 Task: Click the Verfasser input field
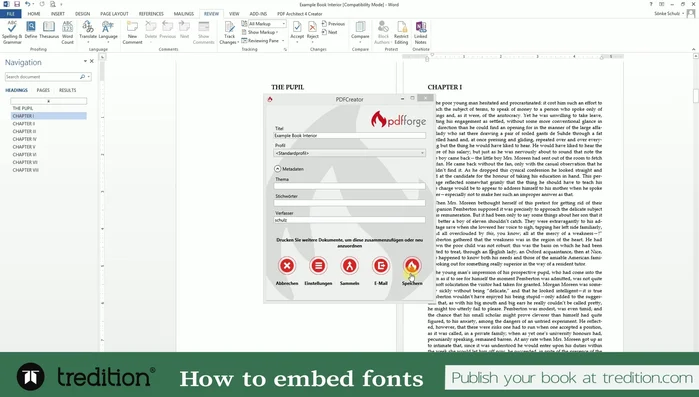coord(350,220)
